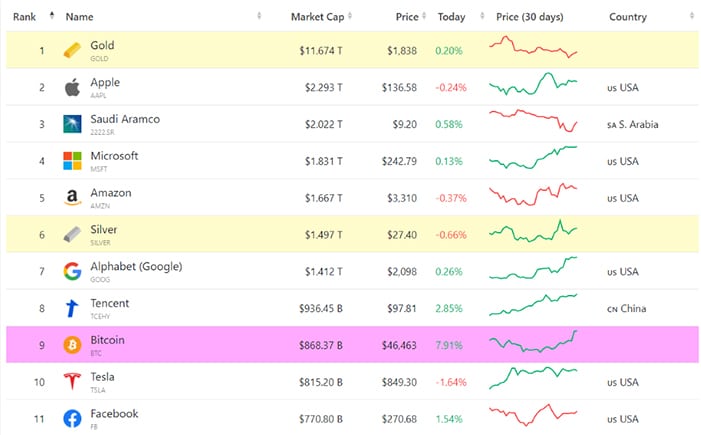The image size is (701, 435).
Task: Click Apple market cap $2.293 T
Action: coord(324,88)
